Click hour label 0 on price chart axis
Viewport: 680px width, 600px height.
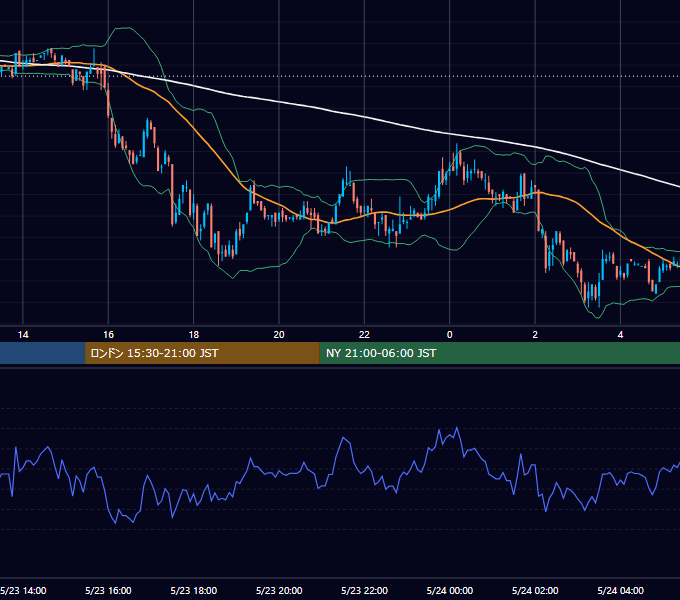450,335
